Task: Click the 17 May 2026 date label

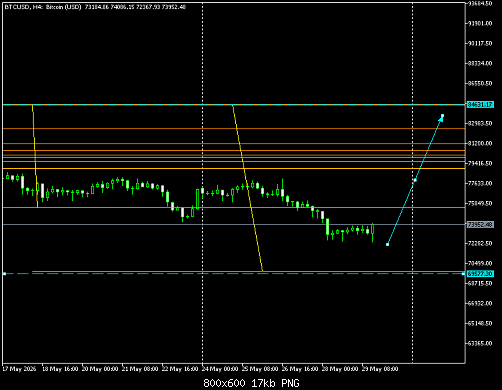Action: (19, 369)
